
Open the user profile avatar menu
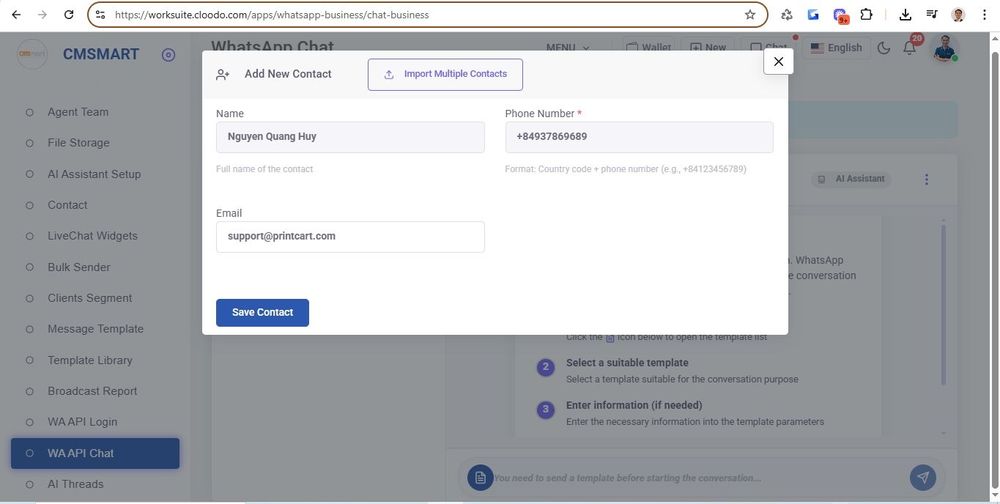pos(944,48)
